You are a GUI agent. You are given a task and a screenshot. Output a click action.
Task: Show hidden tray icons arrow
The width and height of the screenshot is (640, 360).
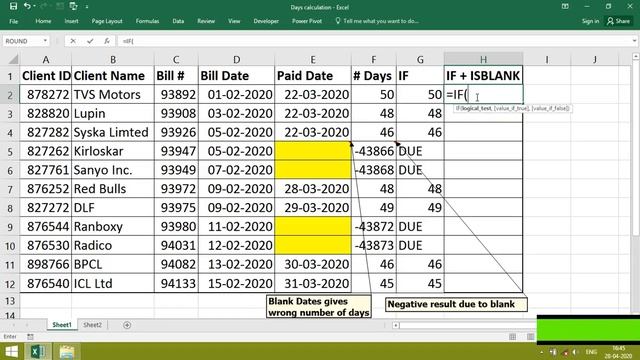coord(541,352)
